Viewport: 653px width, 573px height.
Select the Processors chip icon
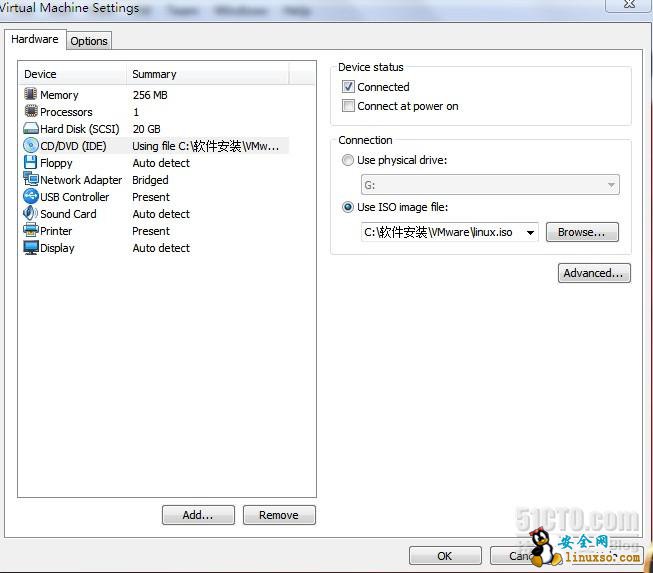pyautogui.click(x=31, y=112)
